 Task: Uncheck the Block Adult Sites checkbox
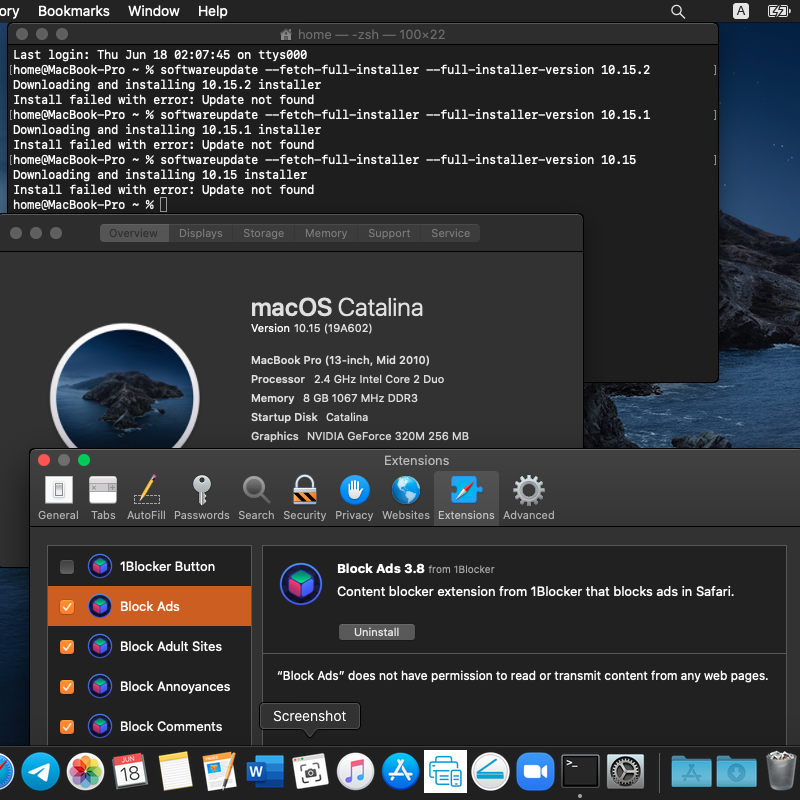(67, 647)
